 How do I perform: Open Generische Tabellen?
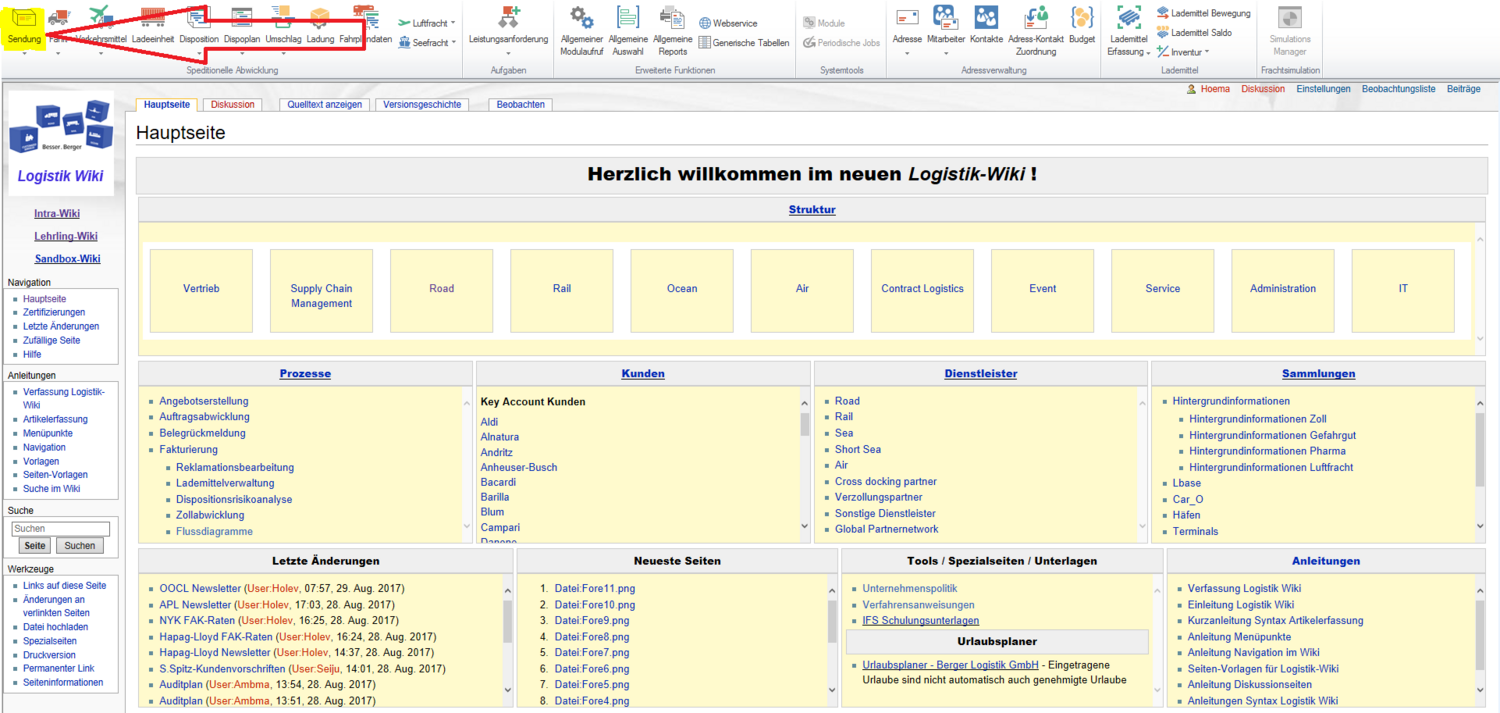744,43
